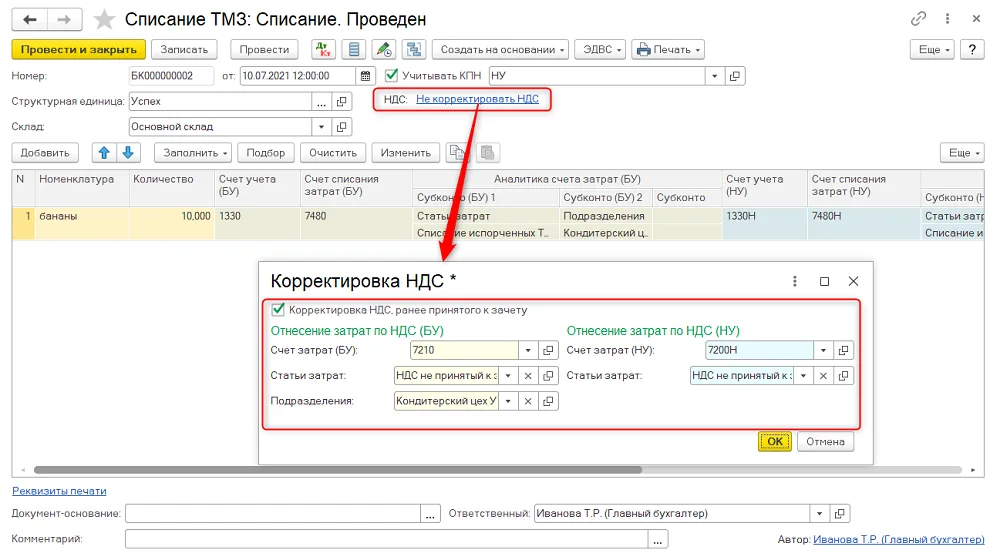1000x560 pixels.
Task: Open Подразделения item card in dialog
Action: coord(548,401)
